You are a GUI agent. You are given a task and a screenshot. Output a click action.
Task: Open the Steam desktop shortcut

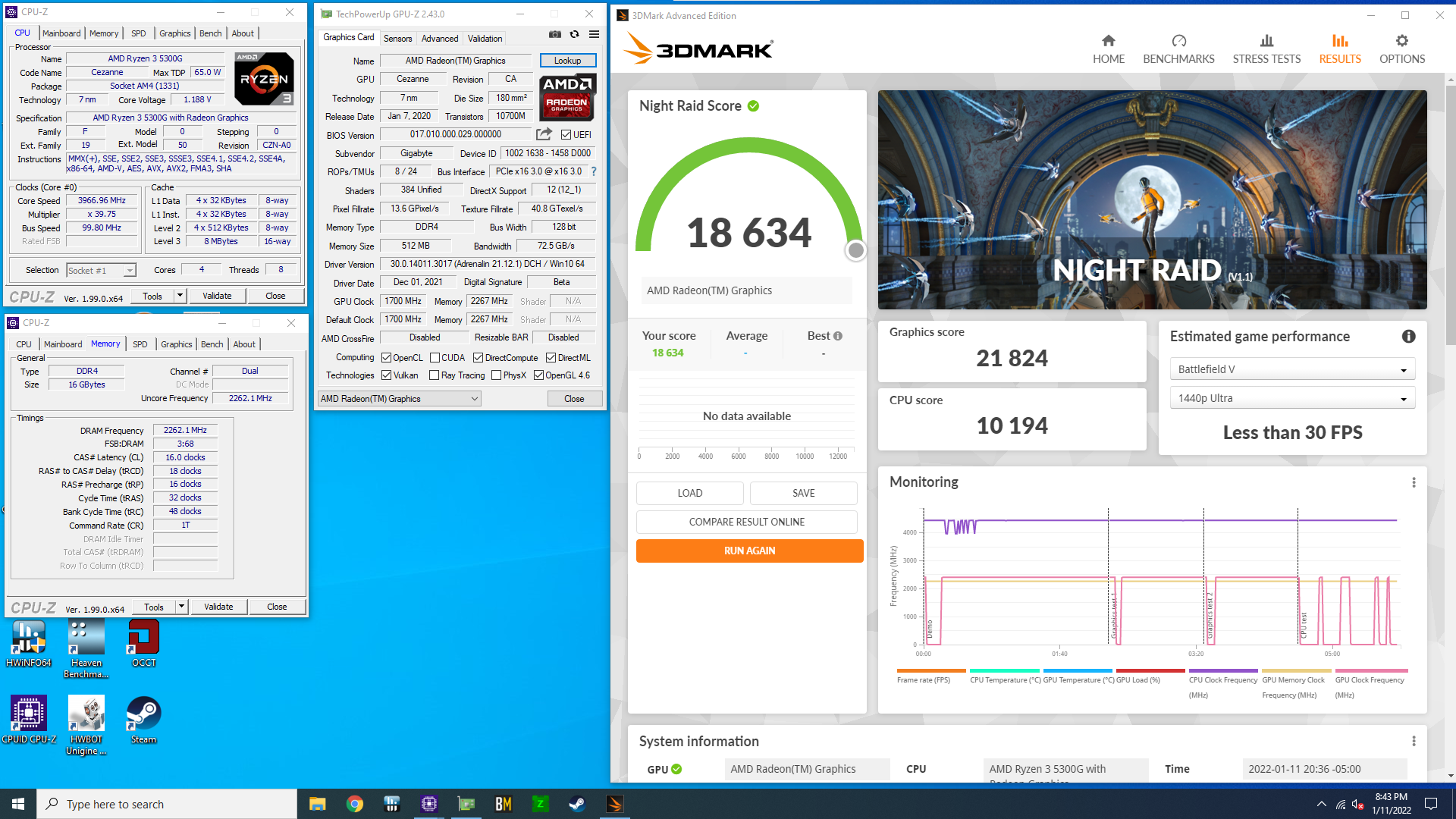tap(143, 720)
